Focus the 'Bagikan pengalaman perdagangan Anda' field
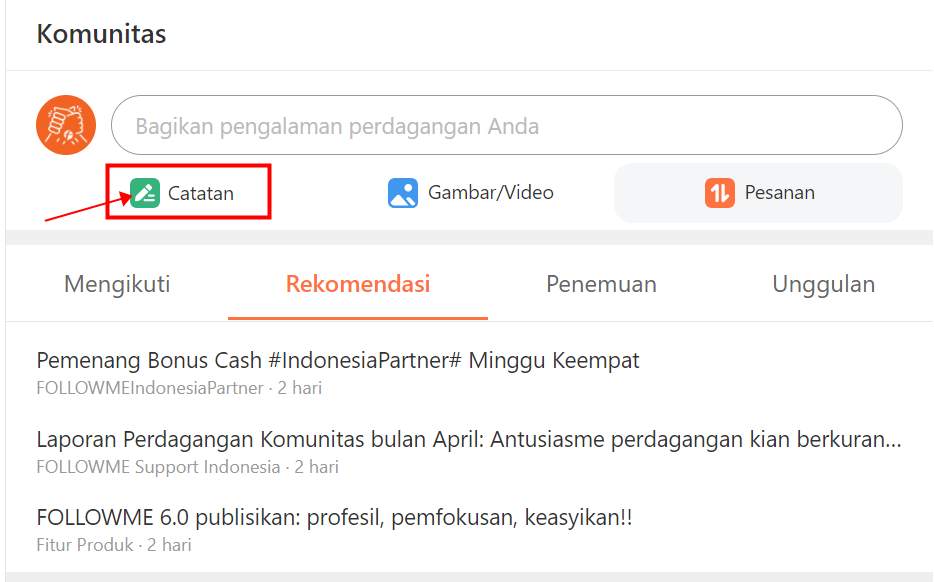This screenshot has height=582, width=934. click(x=506, y=125)
